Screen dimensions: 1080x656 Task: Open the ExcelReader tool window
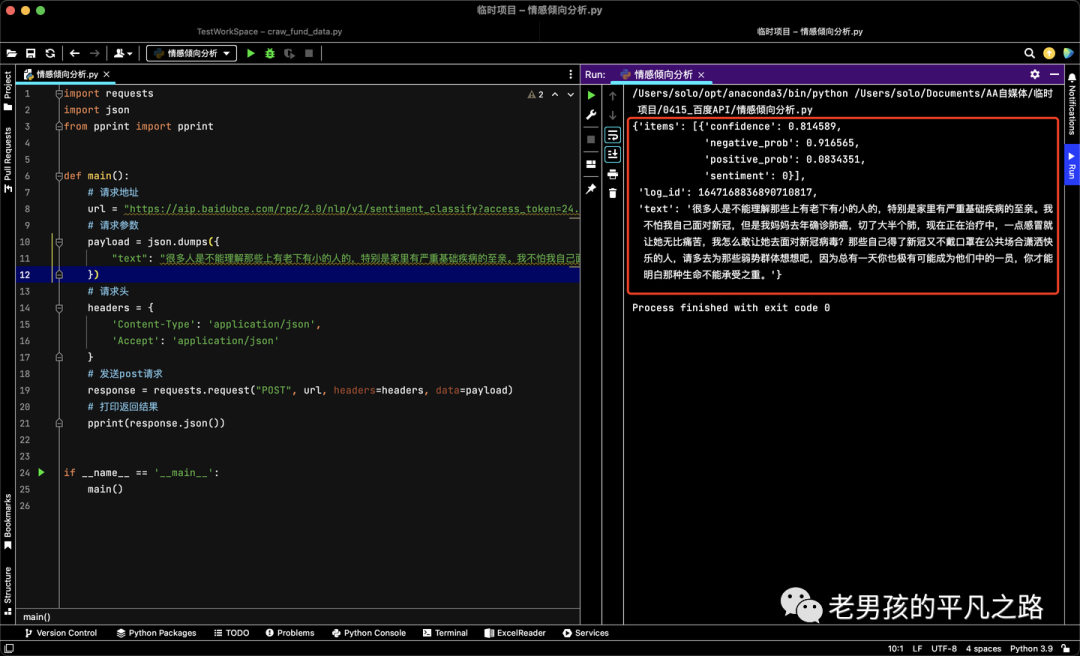(x=515, y=633)
